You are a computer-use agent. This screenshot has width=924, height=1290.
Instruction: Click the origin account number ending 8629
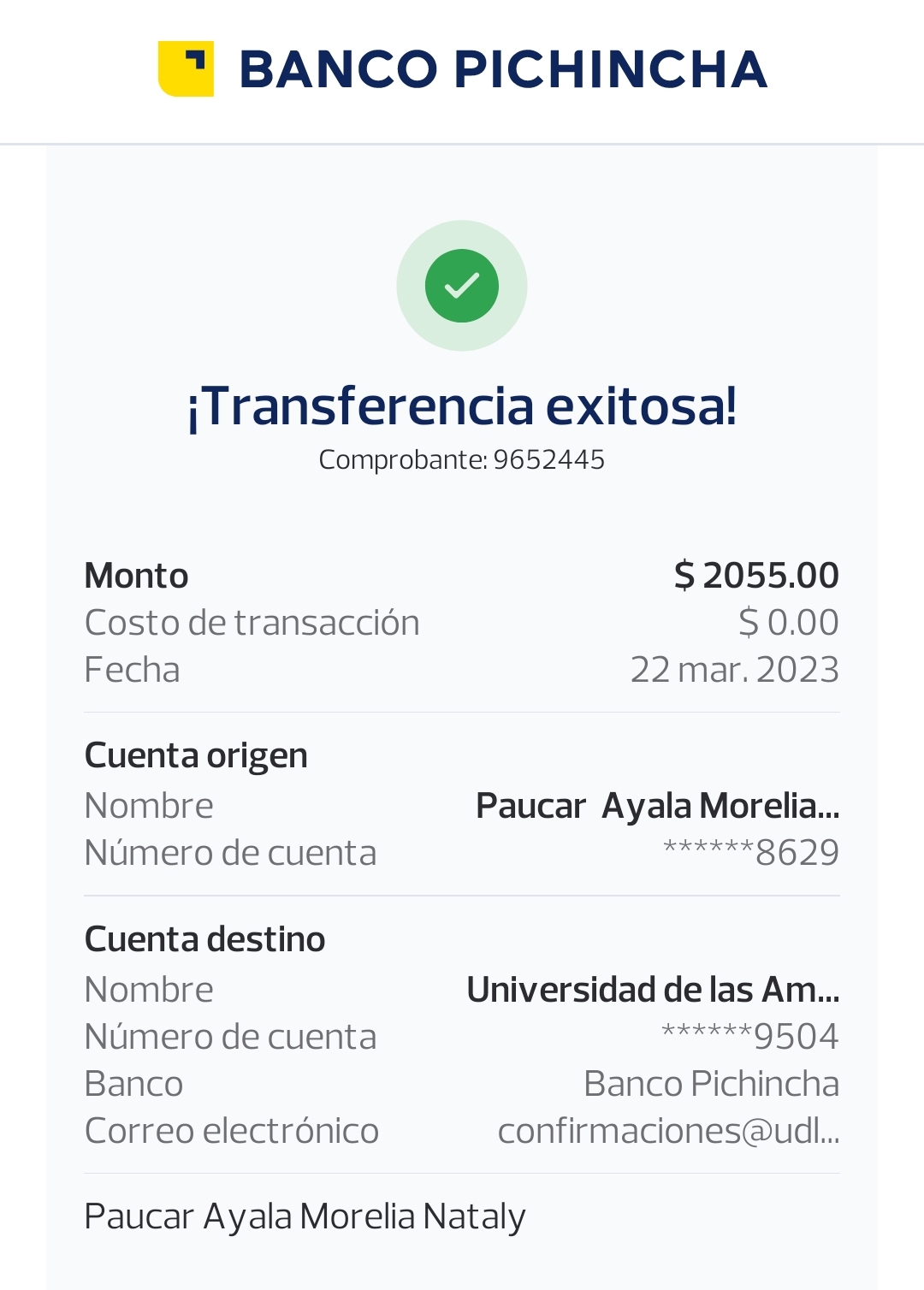751,853
